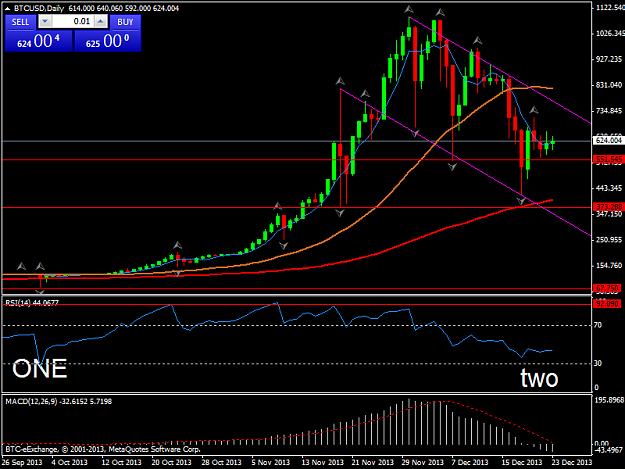Viewport: 625px width, 469px height.
Task: Click the 7 Dec 2013 date label
Action: tap(470, 462)
